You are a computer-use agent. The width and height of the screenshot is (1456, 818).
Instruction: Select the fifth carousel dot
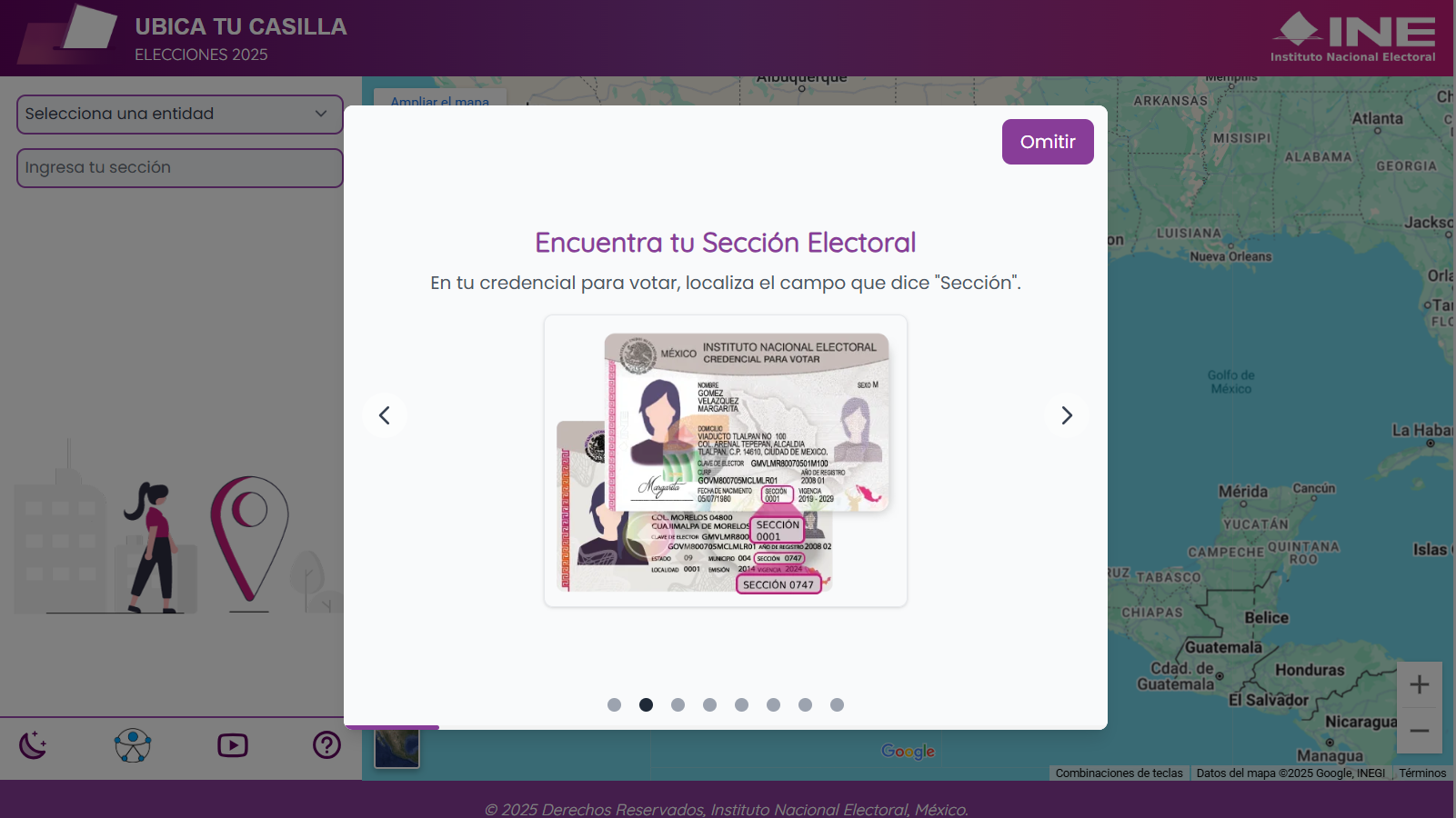point(741,704)
